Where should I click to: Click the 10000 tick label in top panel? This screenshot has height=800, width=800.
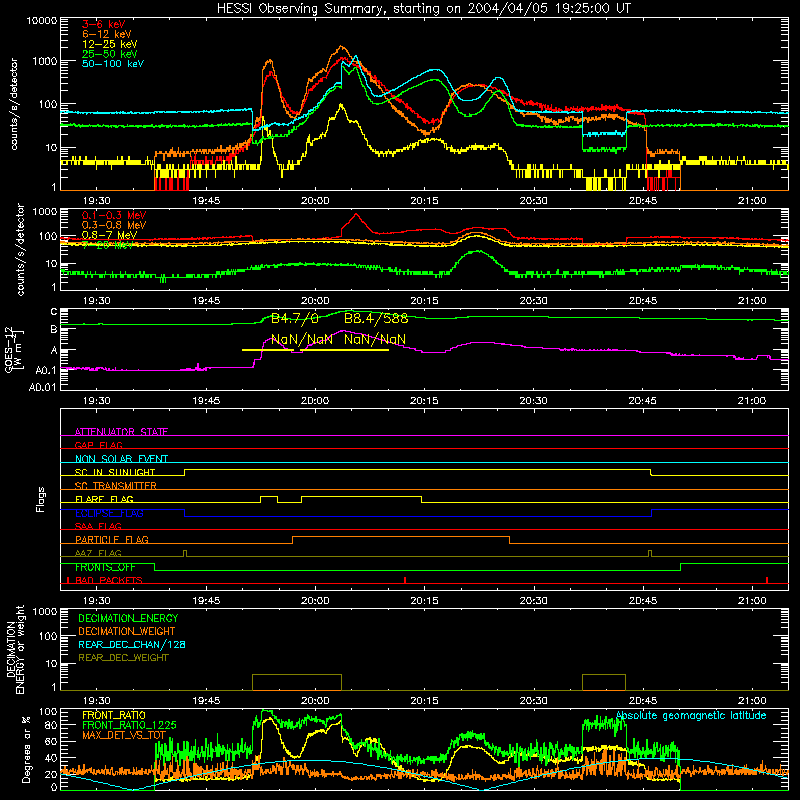click(42, 21)
